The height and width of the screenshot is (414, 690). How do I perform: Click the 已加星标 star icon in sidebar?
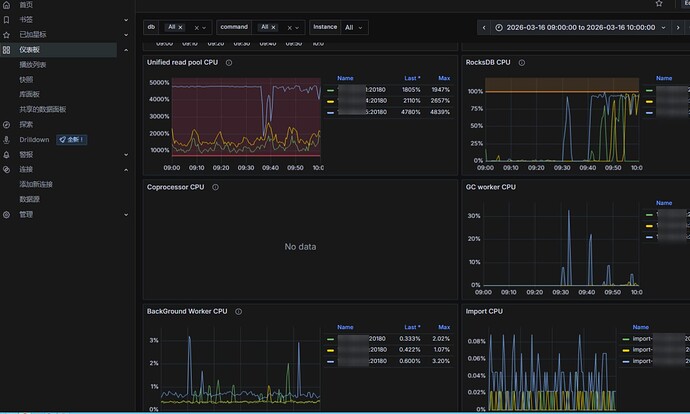pos(6,35)
